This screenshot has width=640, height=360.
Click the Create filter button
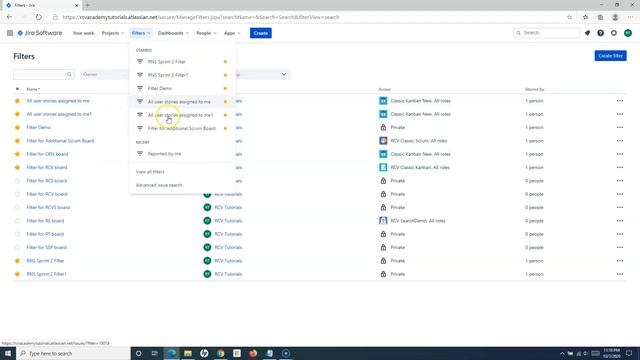(610, 56)
